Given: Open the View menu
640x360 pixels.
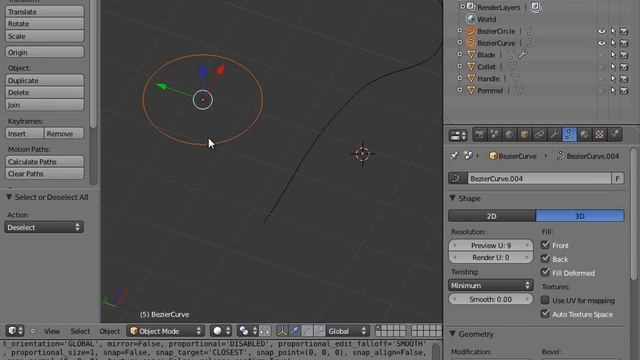Looking at the screenshot, I should click(52, 331).
